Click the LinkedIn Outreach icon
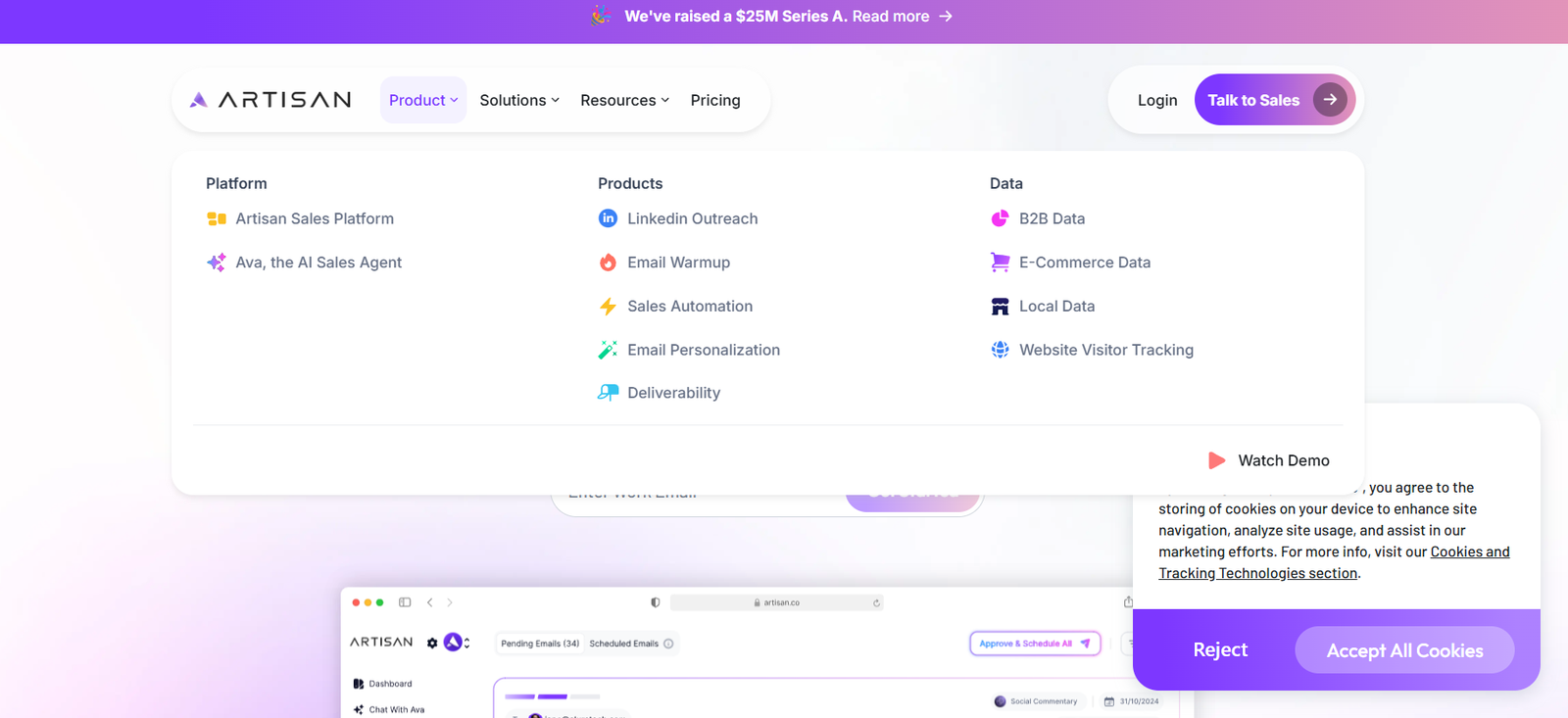 pyautogui.click(x=608, y=218)
